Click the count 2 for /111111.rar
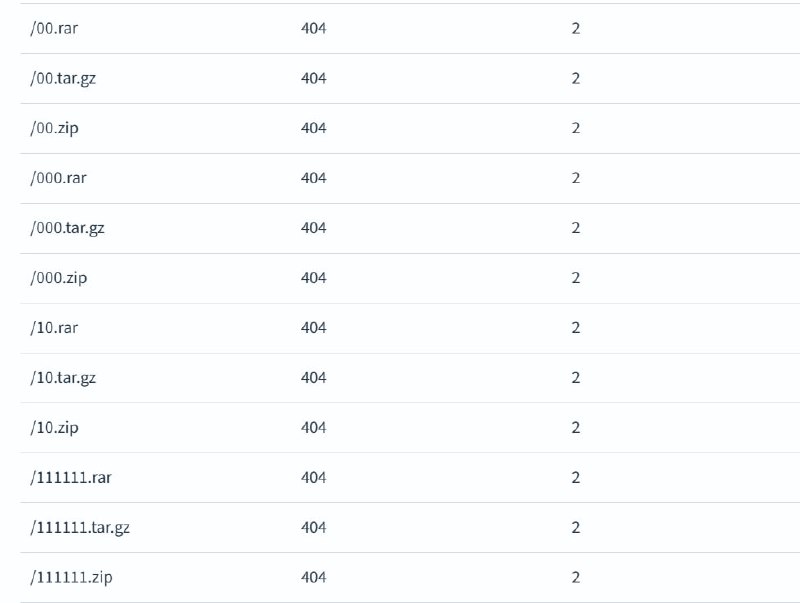 tap(576, 478)
